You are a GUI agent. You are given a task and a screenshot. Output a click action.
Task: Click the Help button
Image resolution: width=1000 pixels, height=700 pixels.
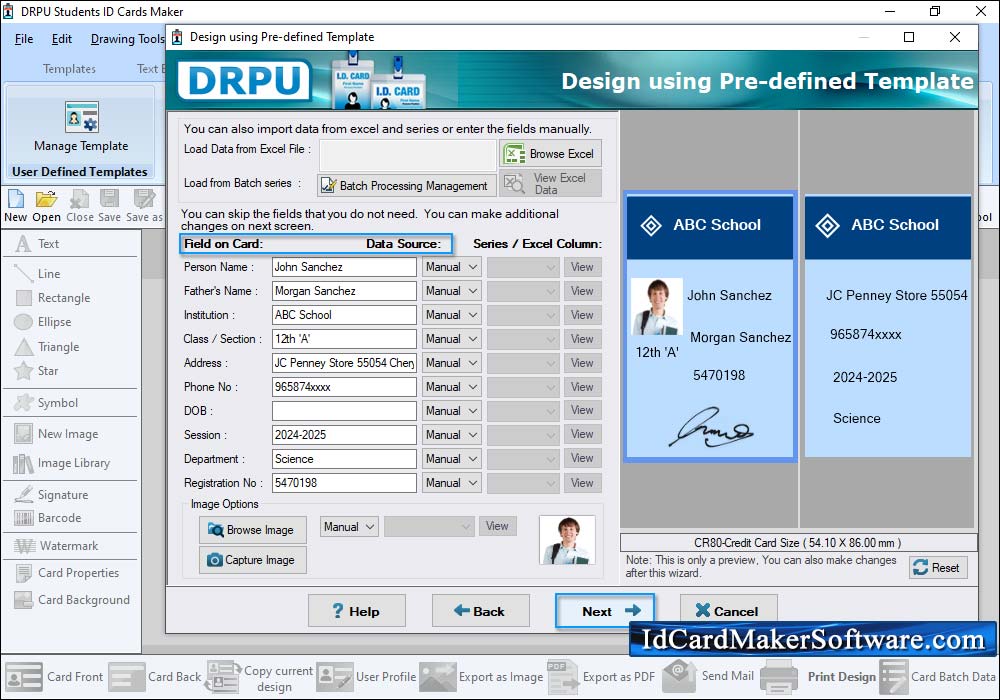point(357,611)
